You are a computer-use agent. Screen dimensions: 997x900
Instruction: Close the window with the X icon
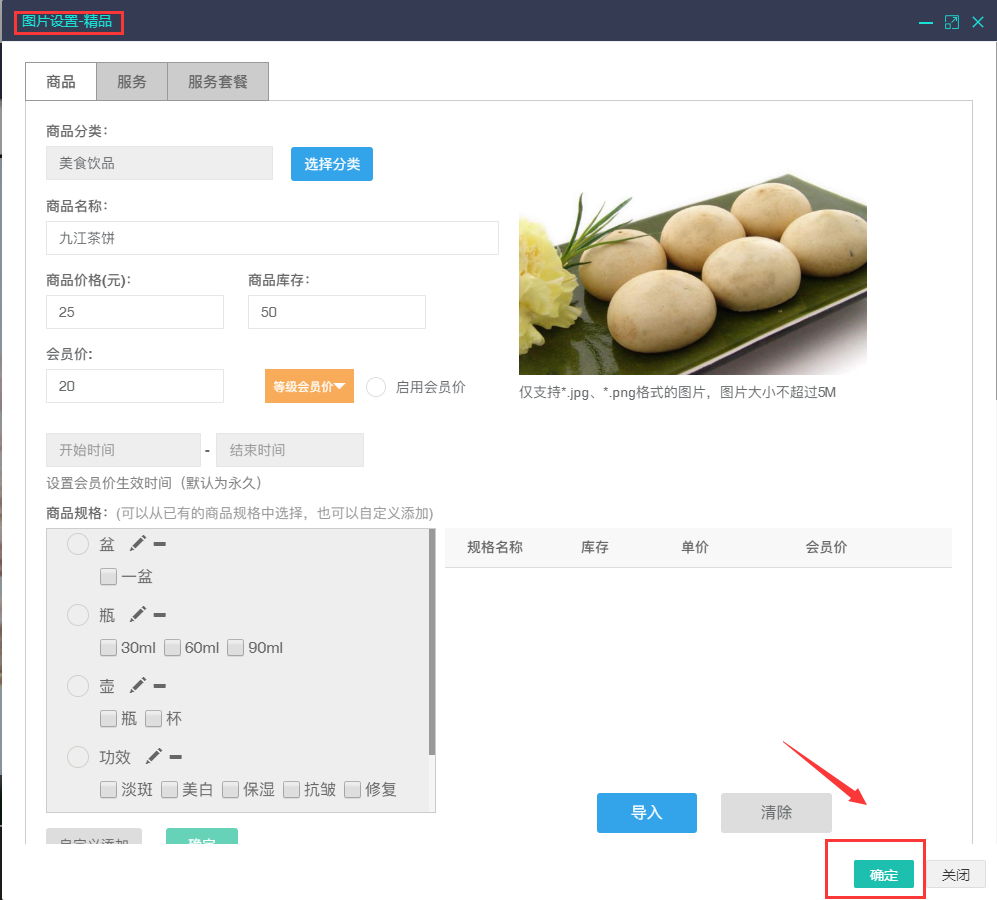pos(978,22)
